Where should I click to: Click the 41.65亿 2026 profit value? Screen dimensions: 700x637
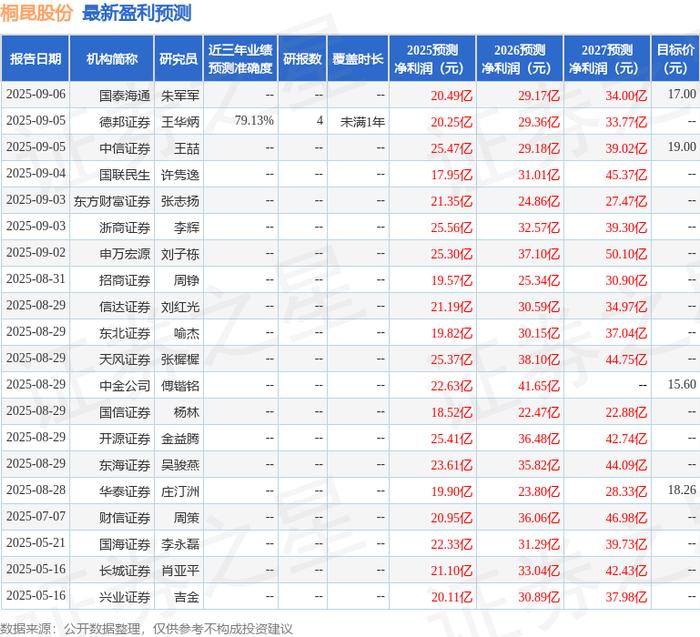(539, 386)
